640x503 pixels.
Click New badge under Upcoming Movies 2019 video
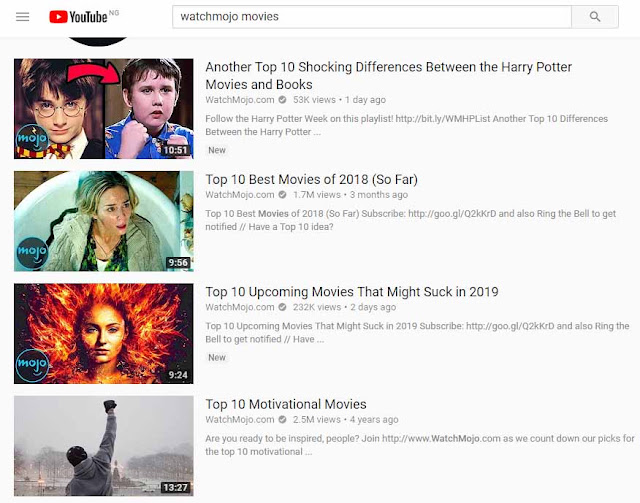click(217, 358)
